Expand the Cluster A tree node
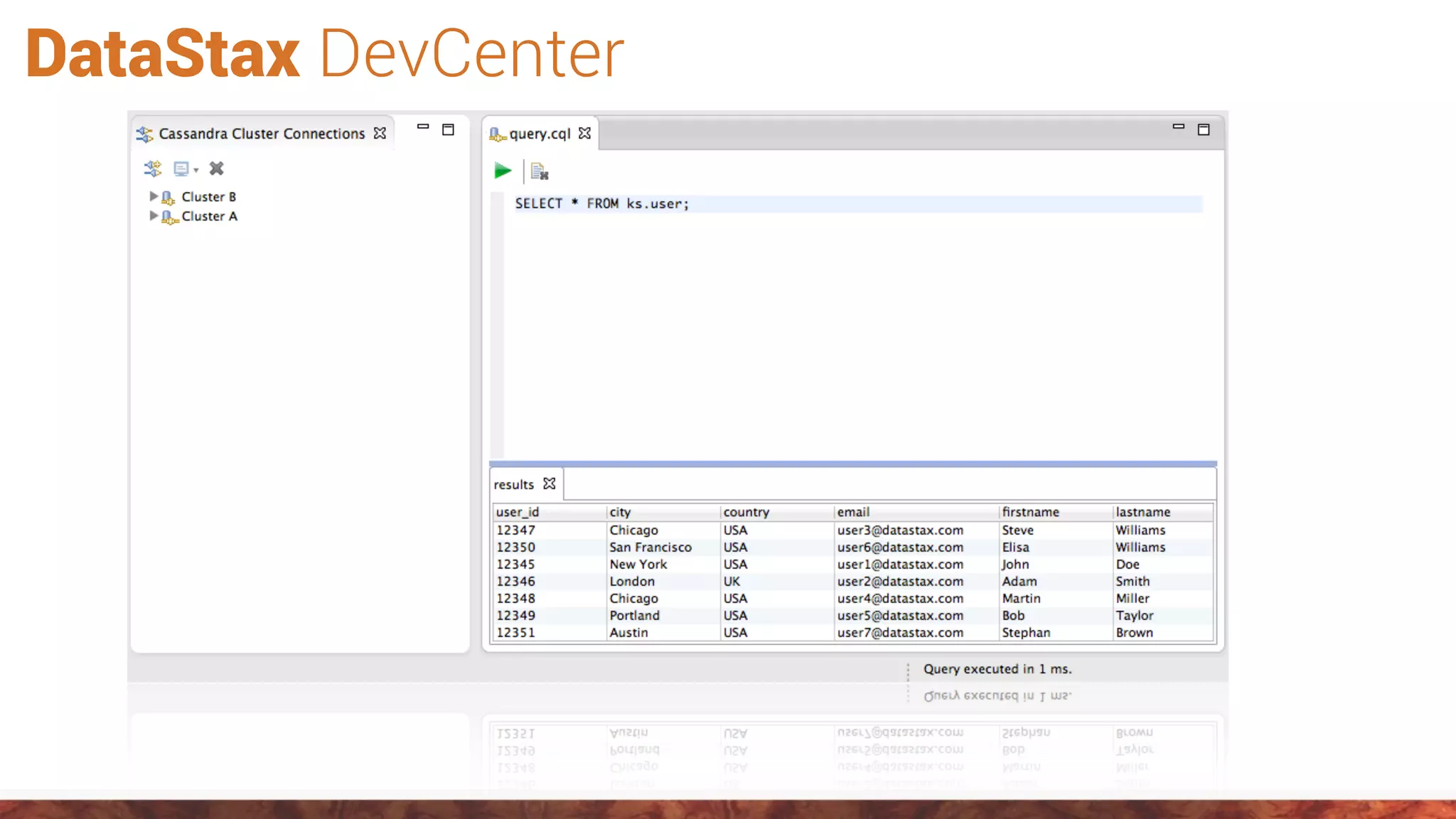This screenshot has width=1456, height=819. pyautogui.click(x=153, y=215)
